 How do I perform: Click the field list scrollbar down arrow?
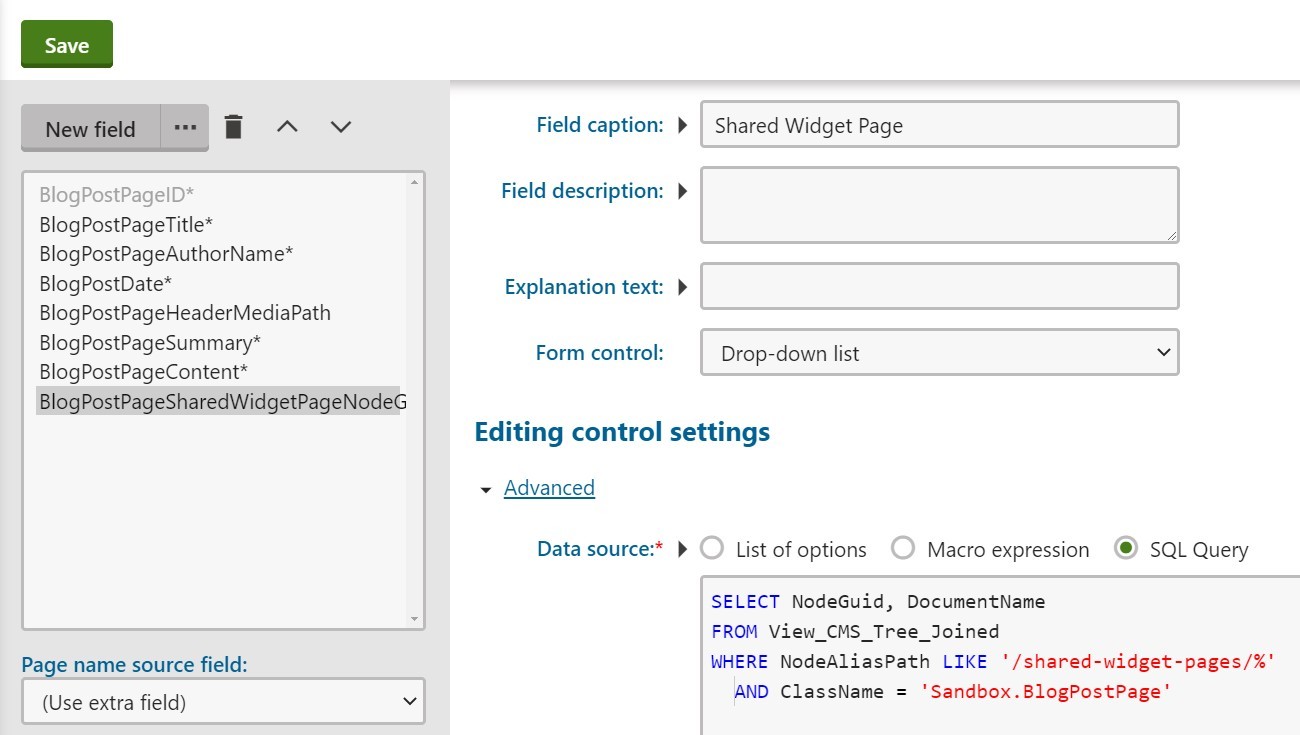[414, 619]
